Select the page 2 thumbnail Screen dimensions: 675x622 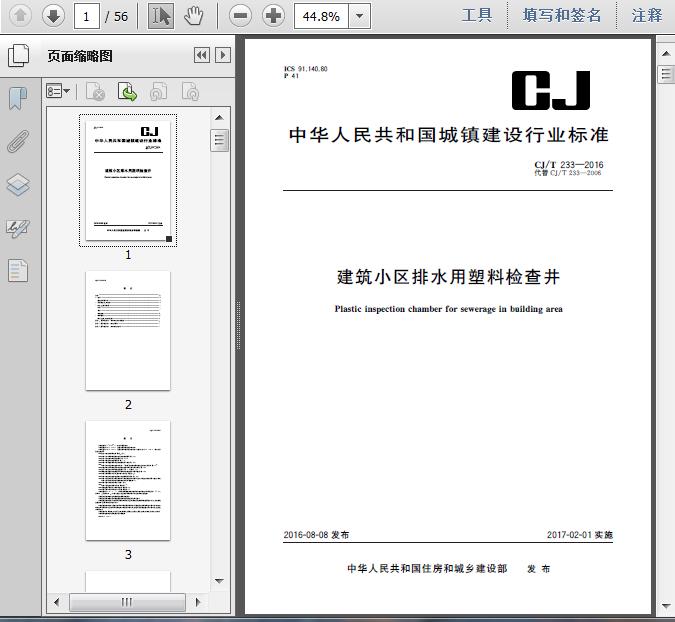coord(128,331)
